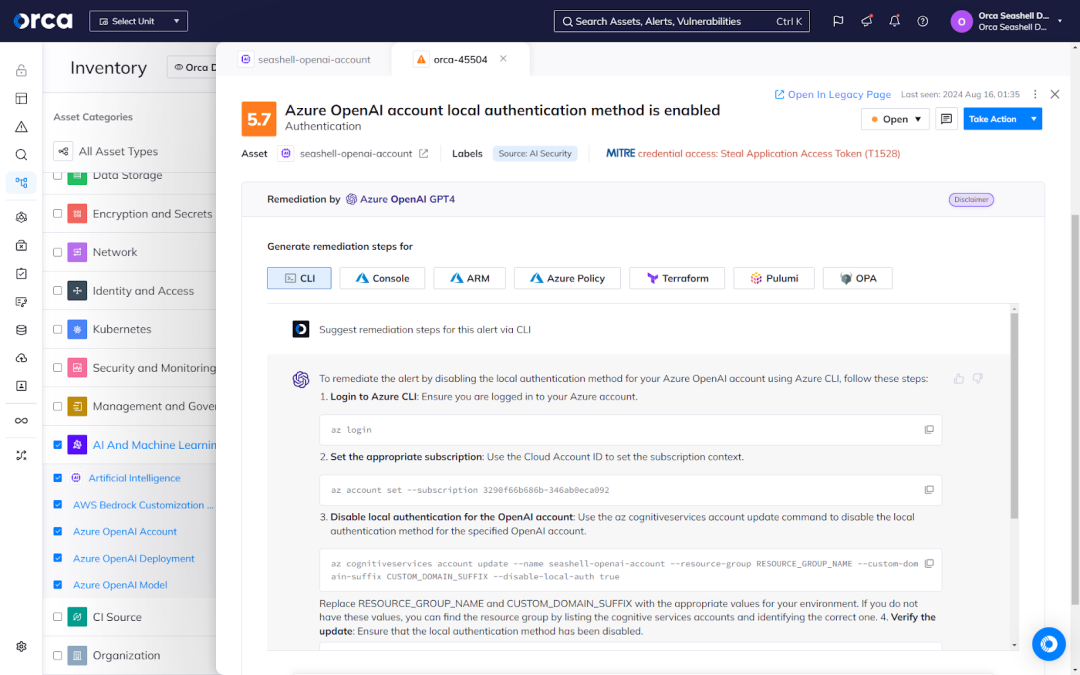The height and width of the screenshot is (675, 1080).
Task: Check the Data Storage checkbox
Action: 58,175
